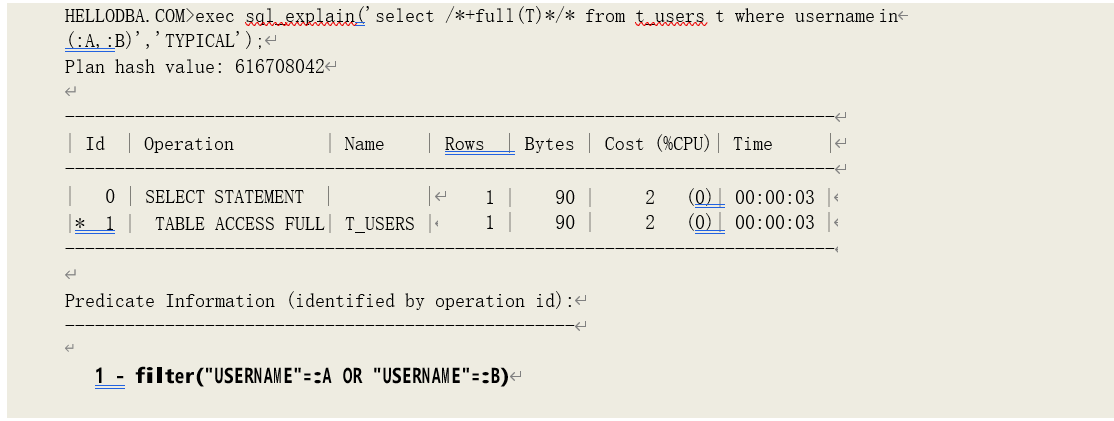This screenshot has width=1114, height=421.
Task: Click the Plan hash value line
Action: (x=195, y=67)
